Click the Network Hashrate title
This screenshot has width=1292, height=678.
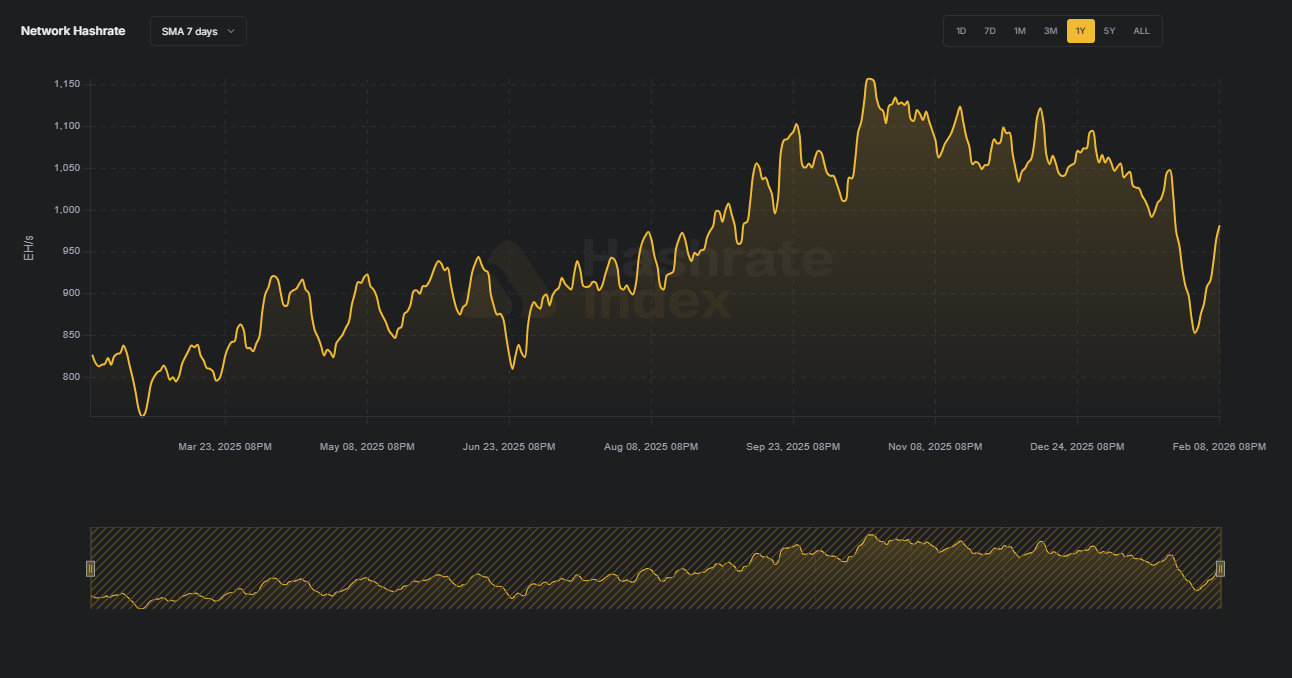(x=71, y=31)
